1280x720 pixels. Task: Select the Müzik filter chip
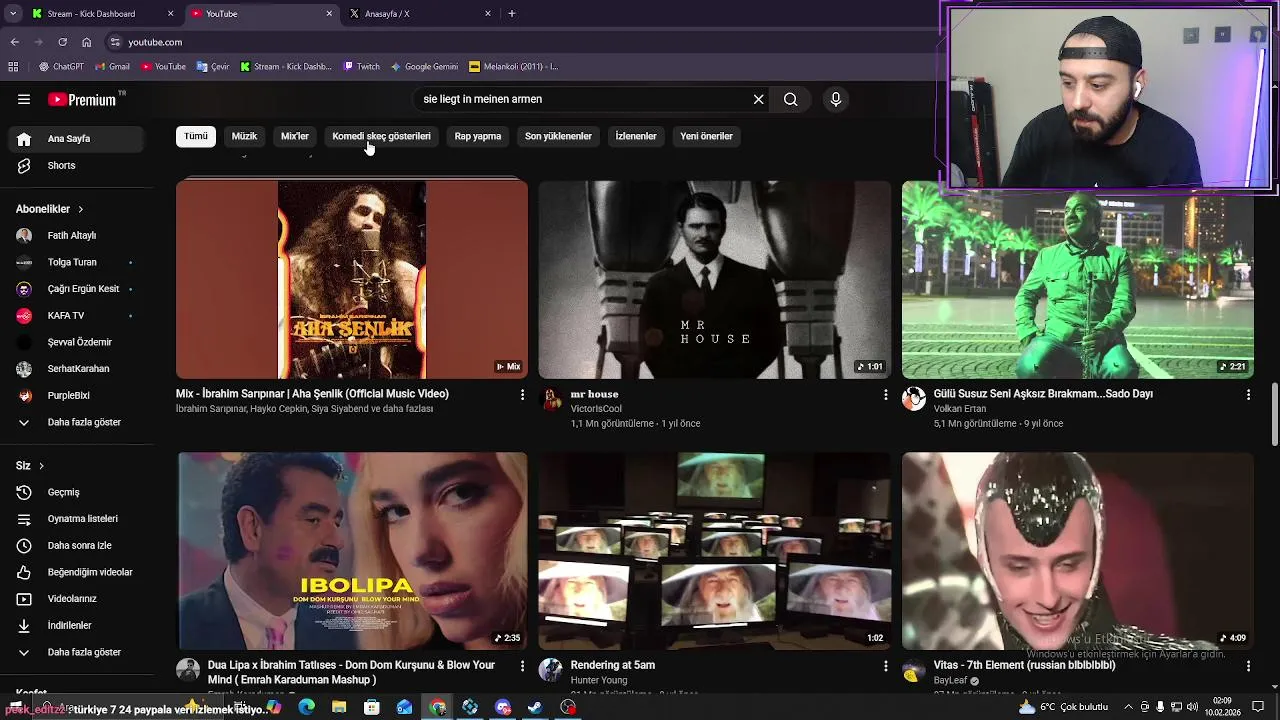pos(244,136)
